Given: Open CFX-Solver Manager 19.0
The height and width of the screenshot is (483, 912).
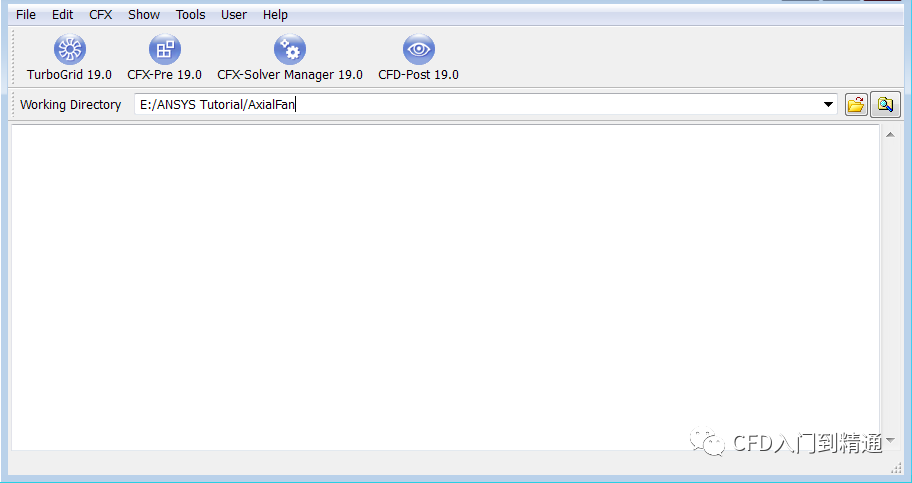Looking at the screenshot, I should point(290,58).
